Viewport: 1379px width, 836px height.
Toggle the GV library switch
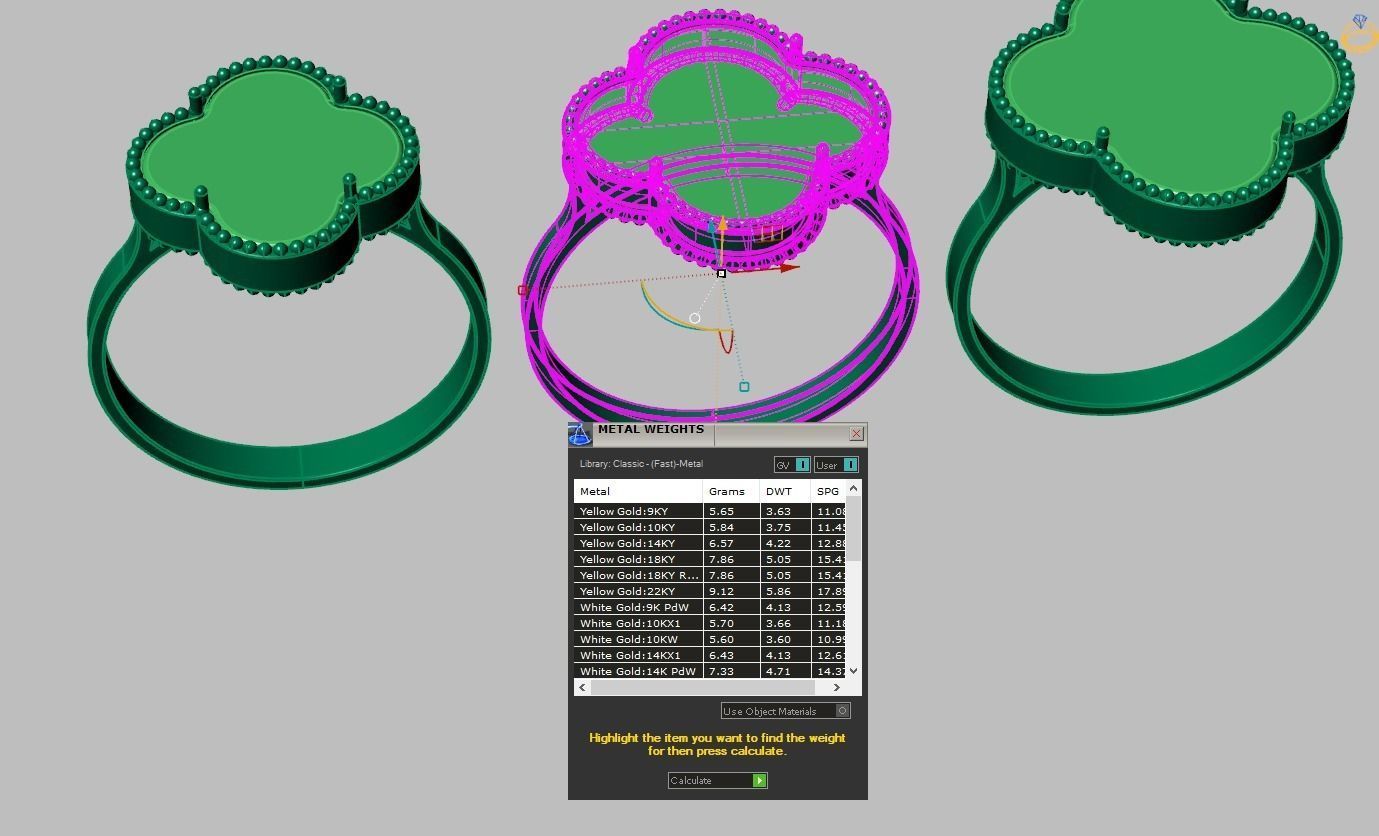coord(792,465)
